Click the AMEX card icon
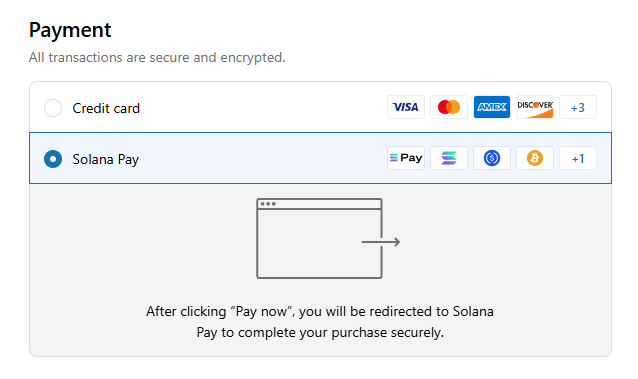This screenshot has width=638, height=379. [x=492, y=107]
